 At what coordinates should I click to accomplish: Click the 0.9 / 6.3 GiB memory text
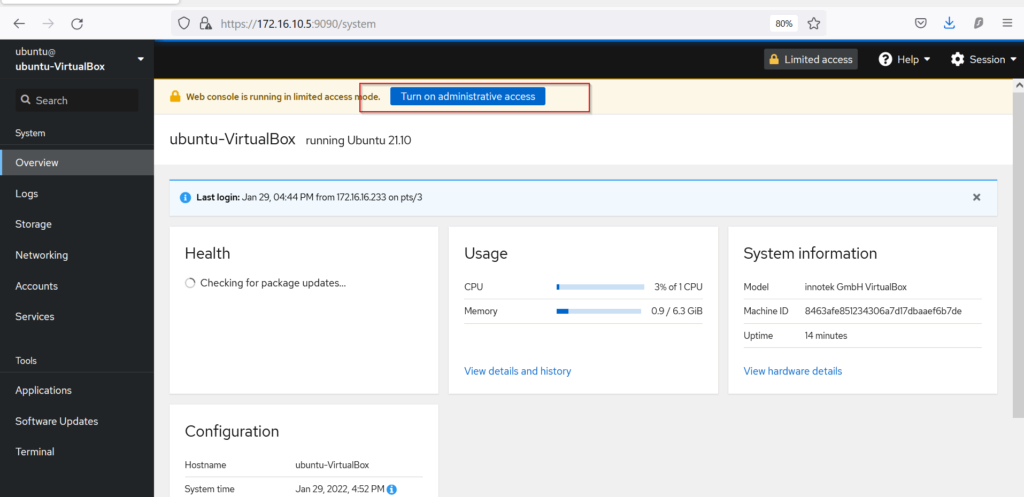(677, 312)
